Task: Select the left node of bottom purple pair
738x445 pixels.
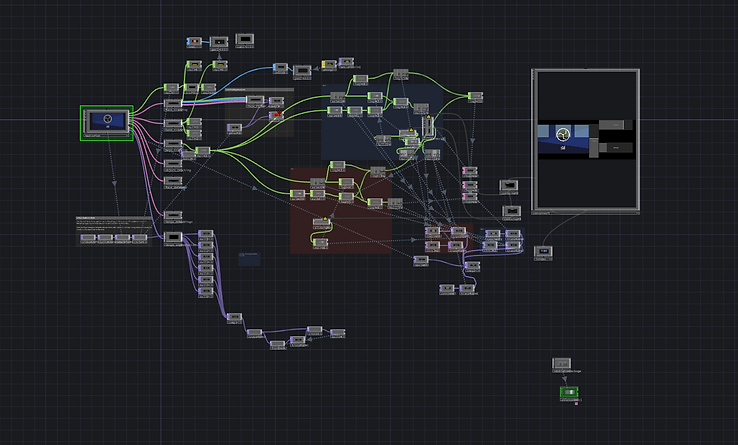Action: pos(447,289)
